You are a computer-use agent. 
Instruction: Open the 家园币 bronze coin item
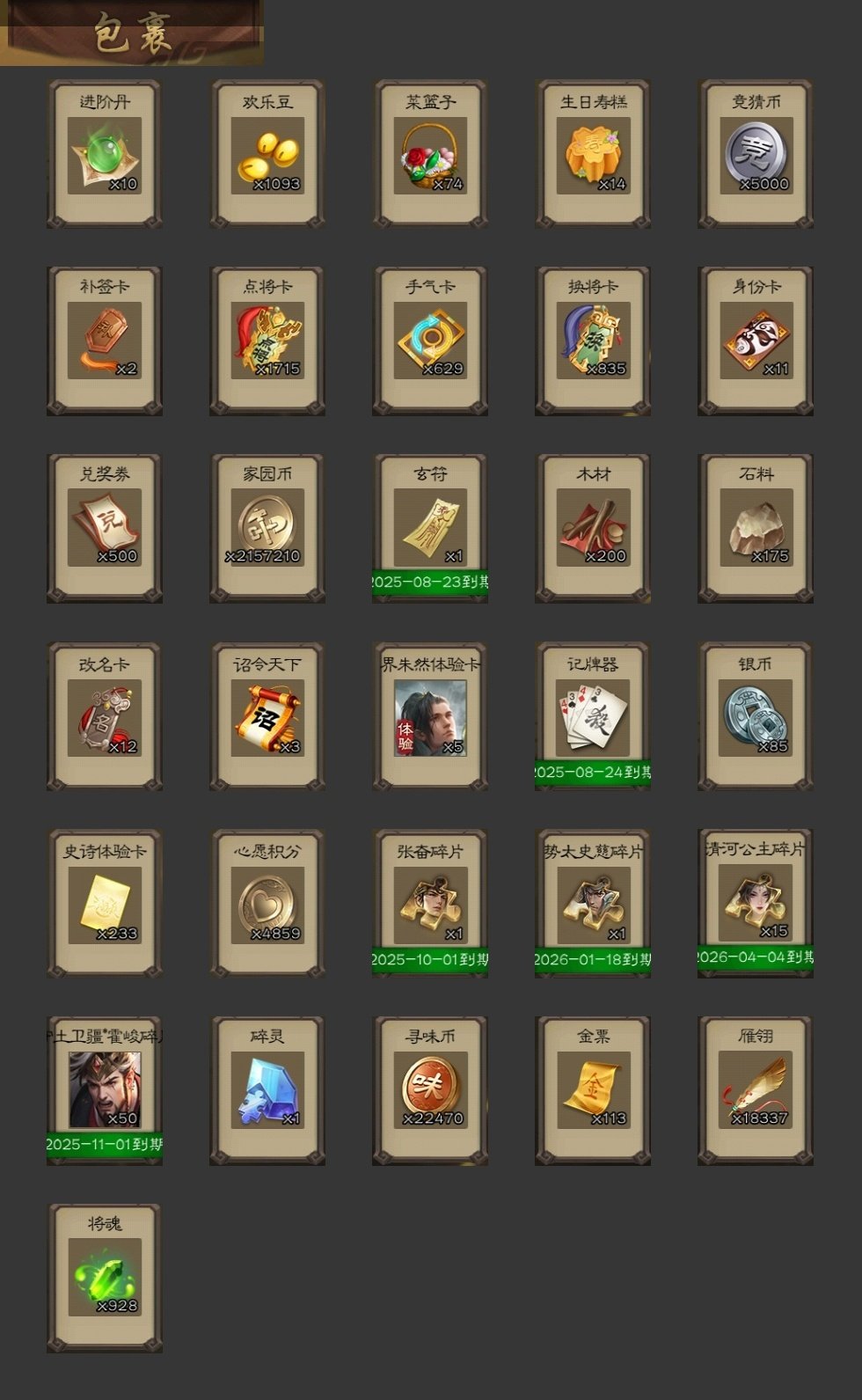click(267, 529)
